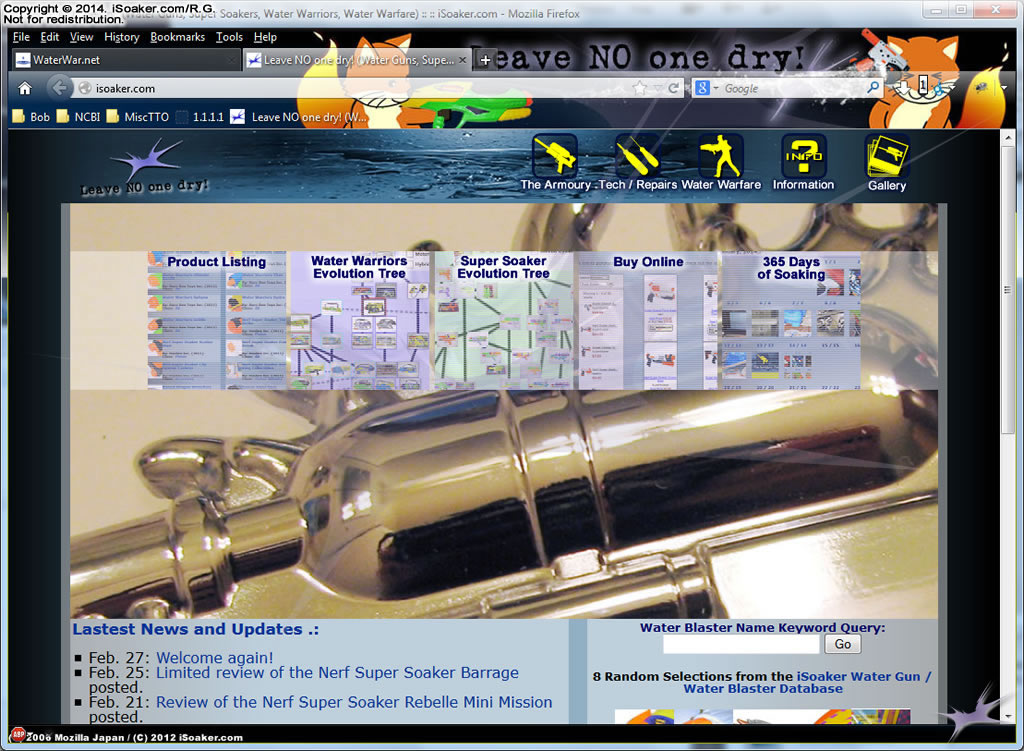Focus the Water Blaster Name Keyword Query field
Viewport: 1024px width, 751px height.
741,645
